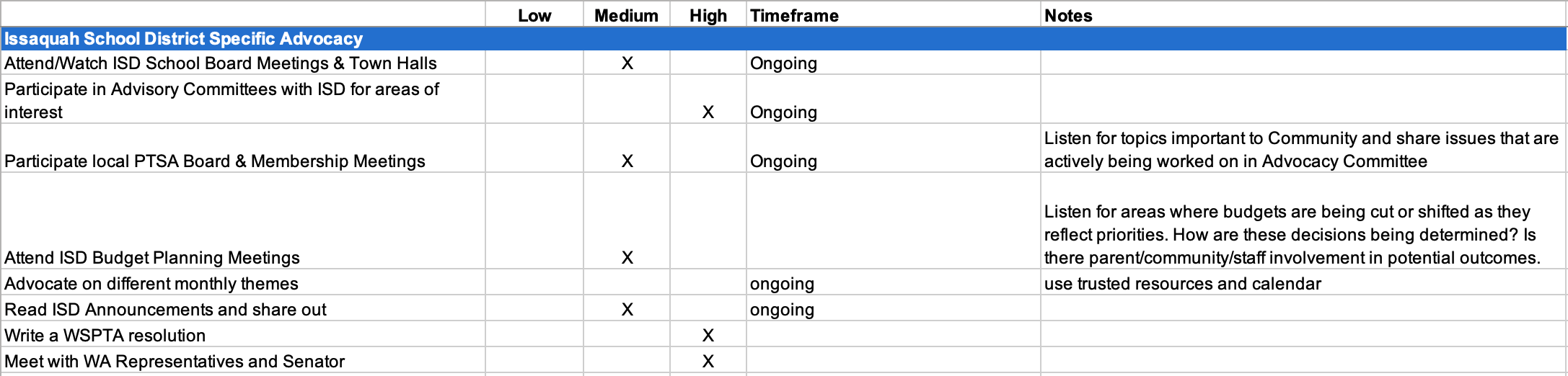
Task: Click the High X for Advisory Committees
Action: click(x=708, y=112)
